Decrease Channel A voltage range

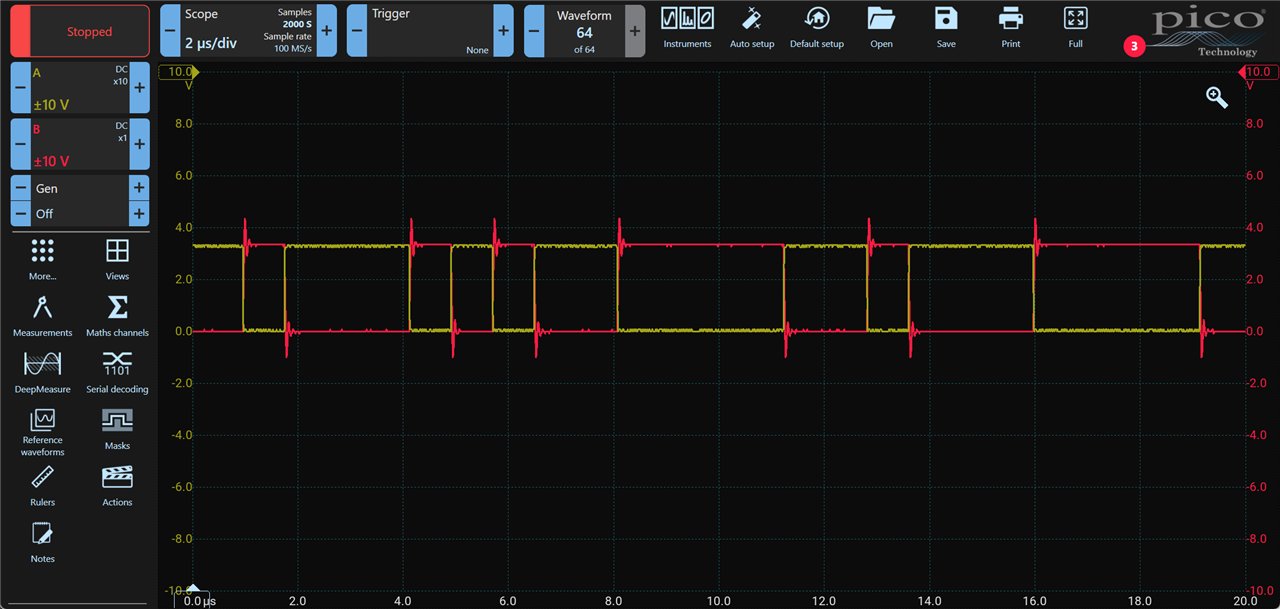coord(20,88)
